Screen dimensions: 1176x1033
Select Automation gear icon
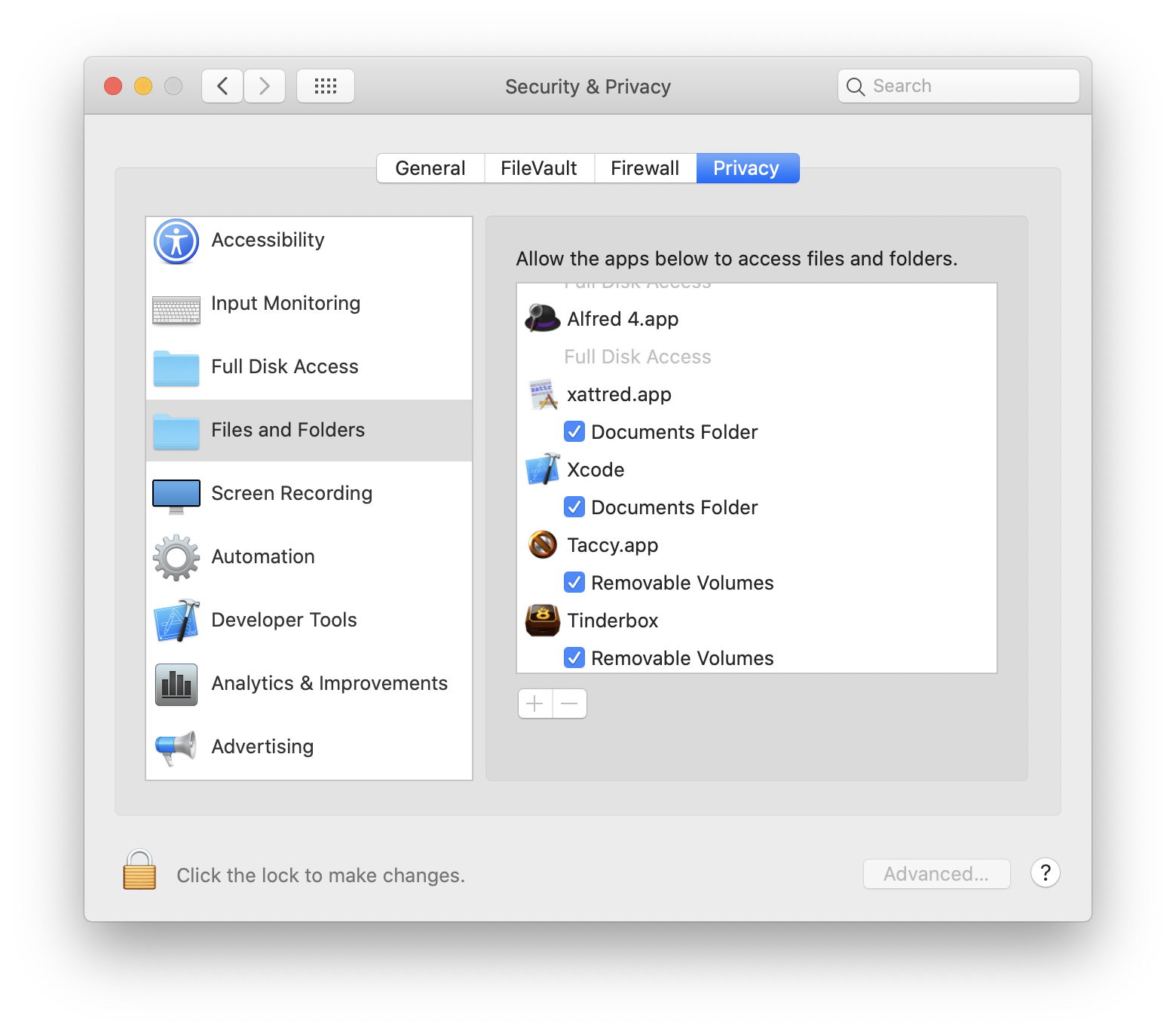pos(176,558)
